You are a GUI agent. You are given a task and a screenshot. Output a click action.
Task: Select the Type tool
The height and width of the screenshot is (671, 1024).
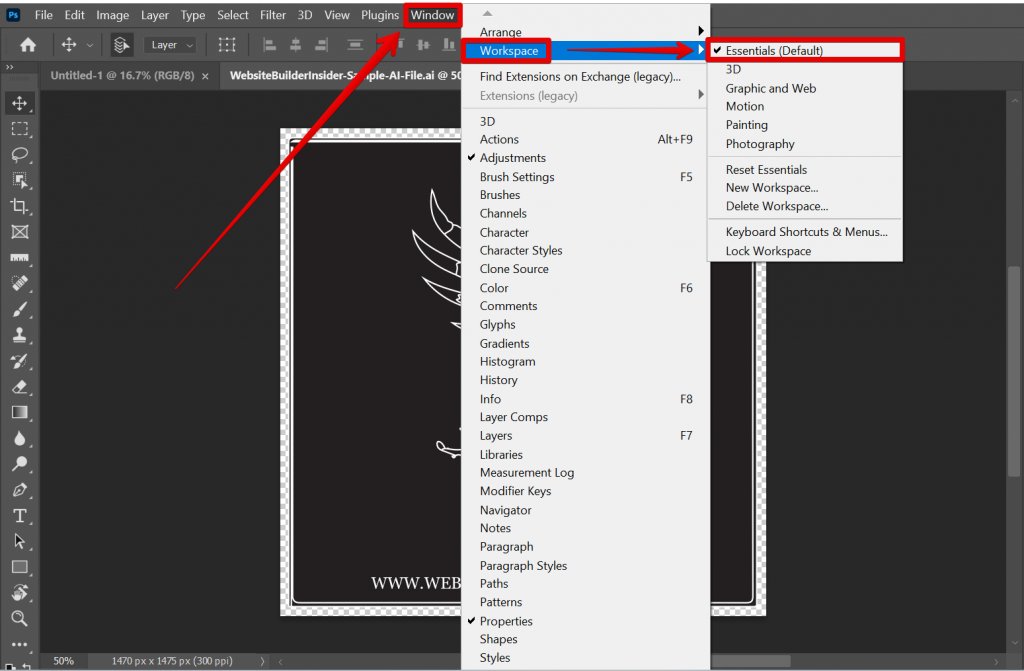(x=18, y=516)
